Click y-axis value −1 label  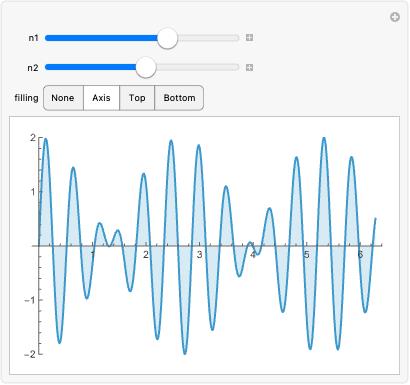(x=30, y=300)
